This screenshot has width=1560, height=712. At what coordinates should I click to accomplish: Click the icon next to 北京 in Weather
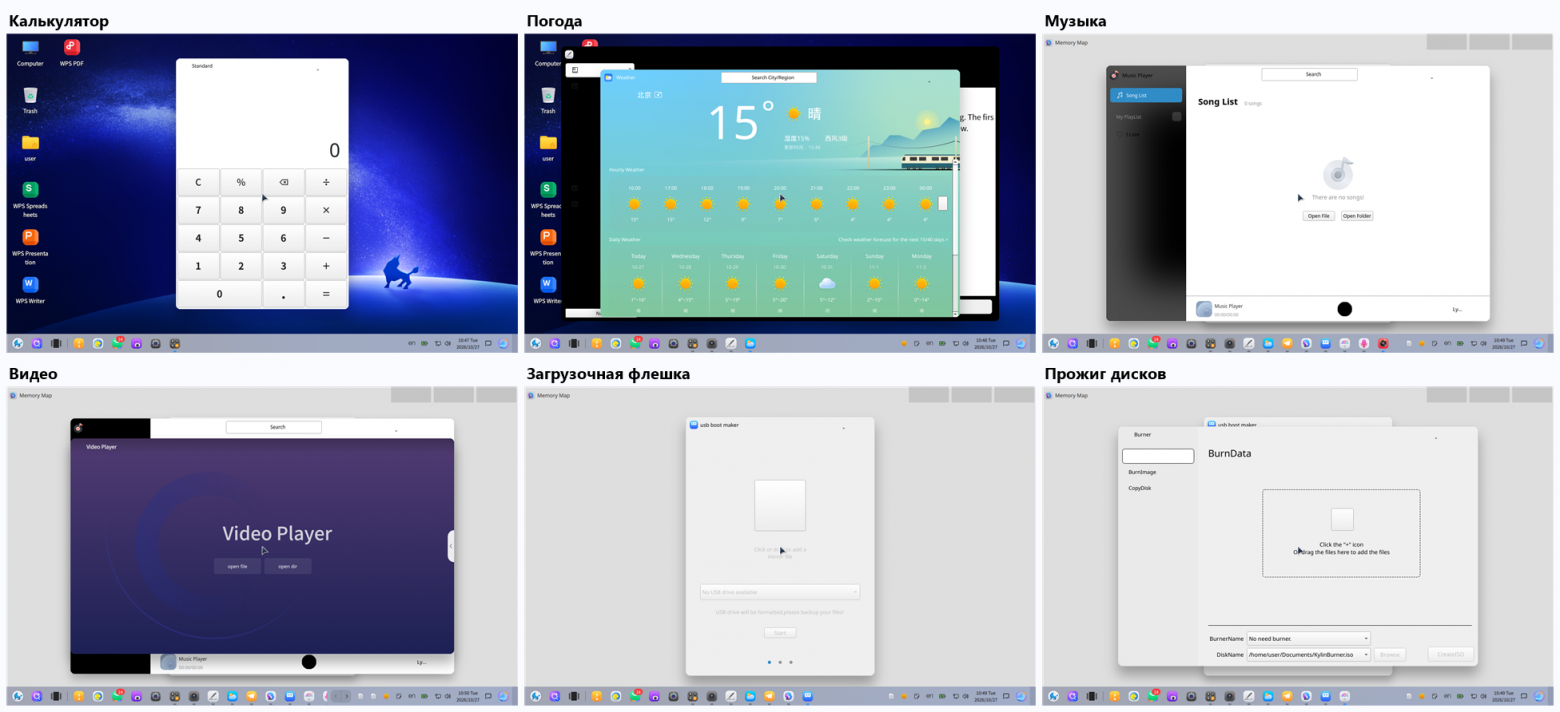(658, 95)
